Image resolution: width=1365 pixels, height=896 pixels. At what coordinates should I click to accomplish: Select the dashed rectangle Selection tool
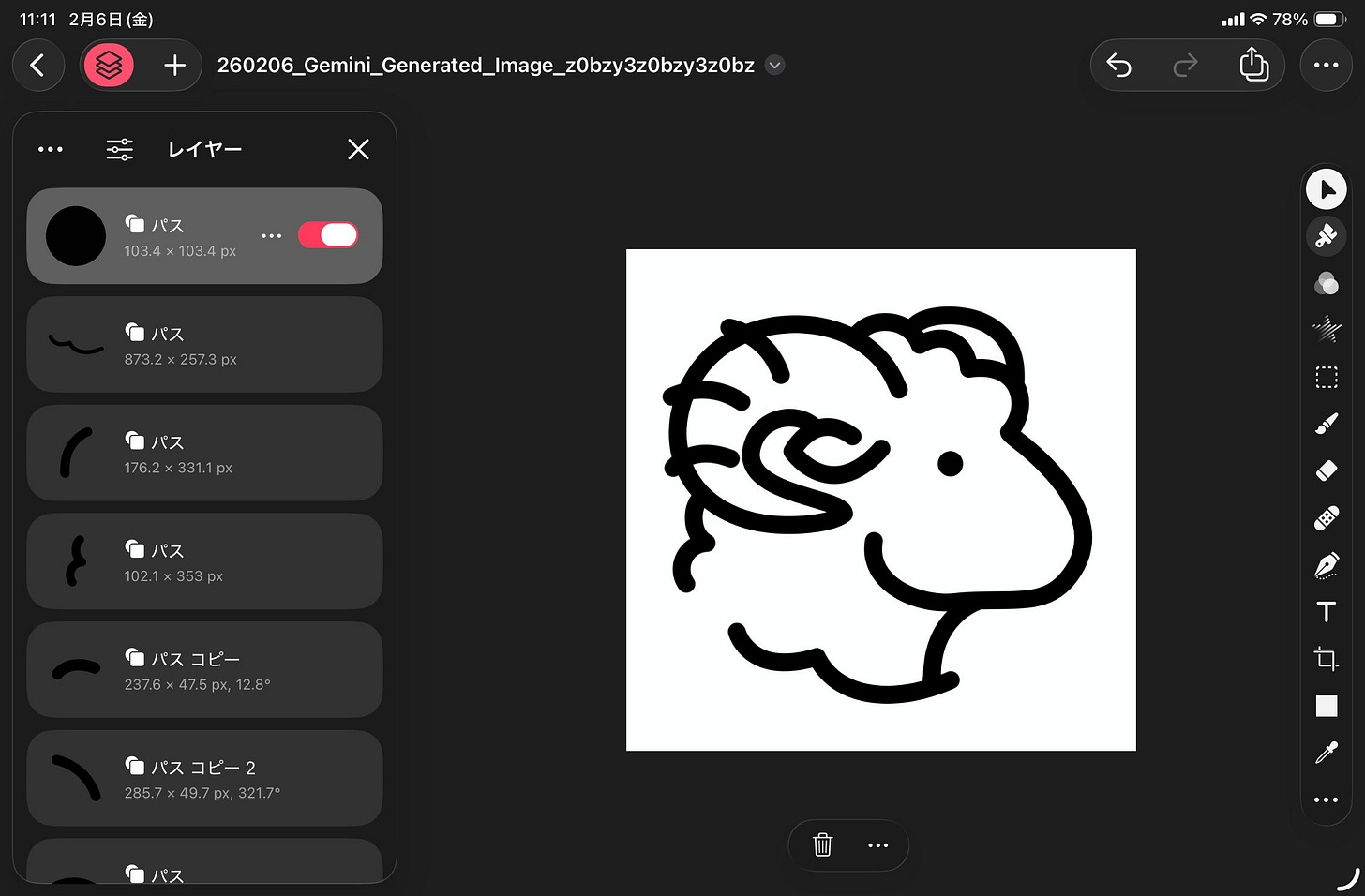(x=1327, y=377)
